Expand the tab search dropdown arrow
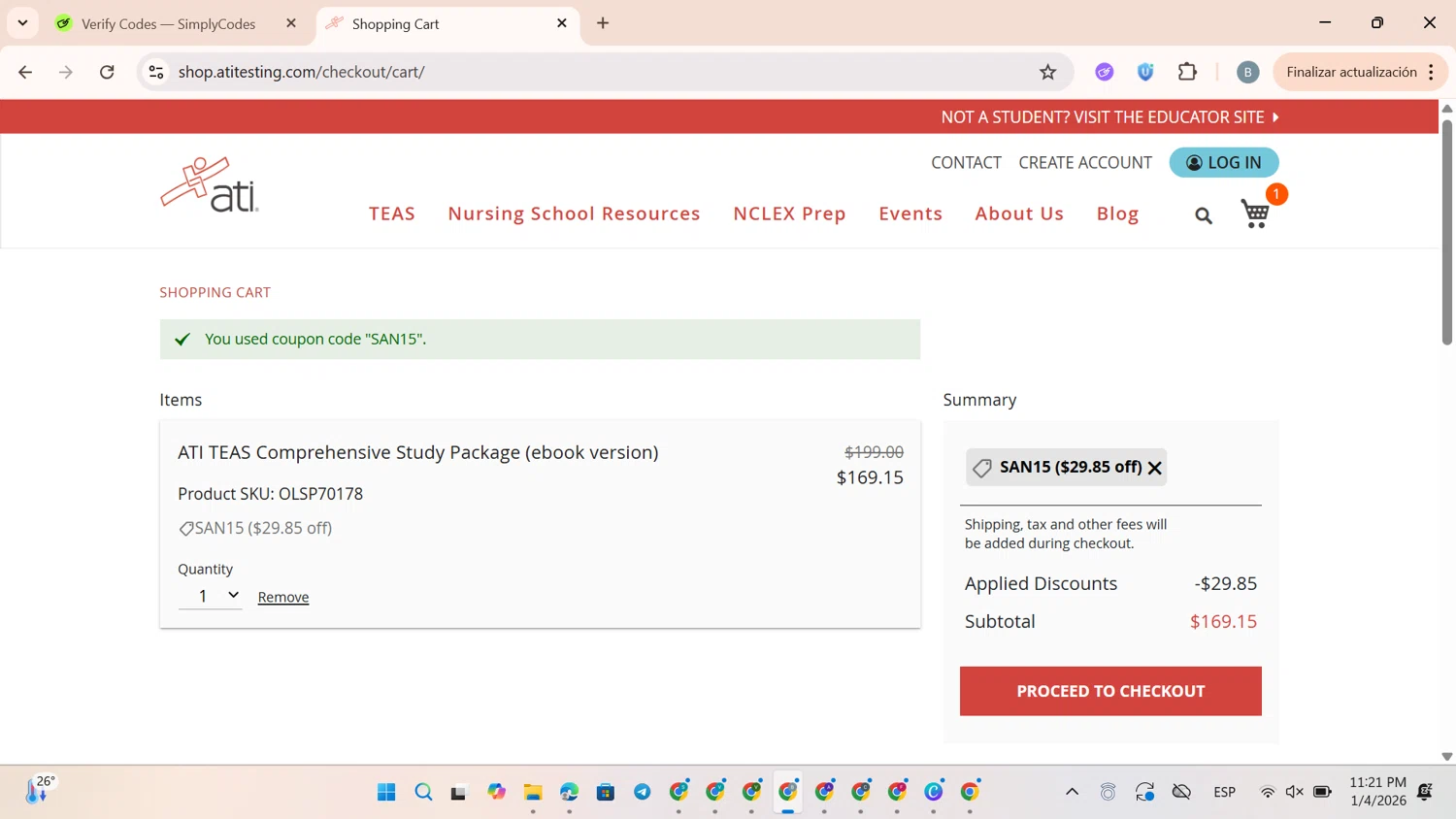1456x819 pixels. point(22,23)
